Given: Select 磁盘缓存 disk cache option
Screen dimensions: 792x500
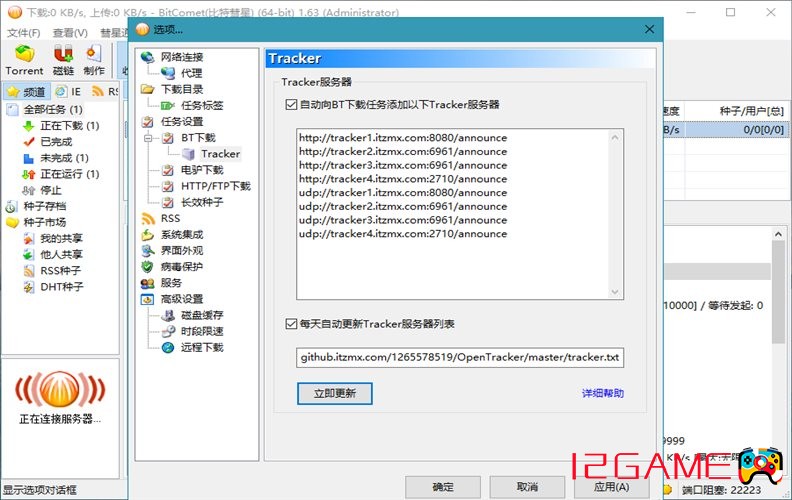Looking at the screenshot, I should [201, 315].
